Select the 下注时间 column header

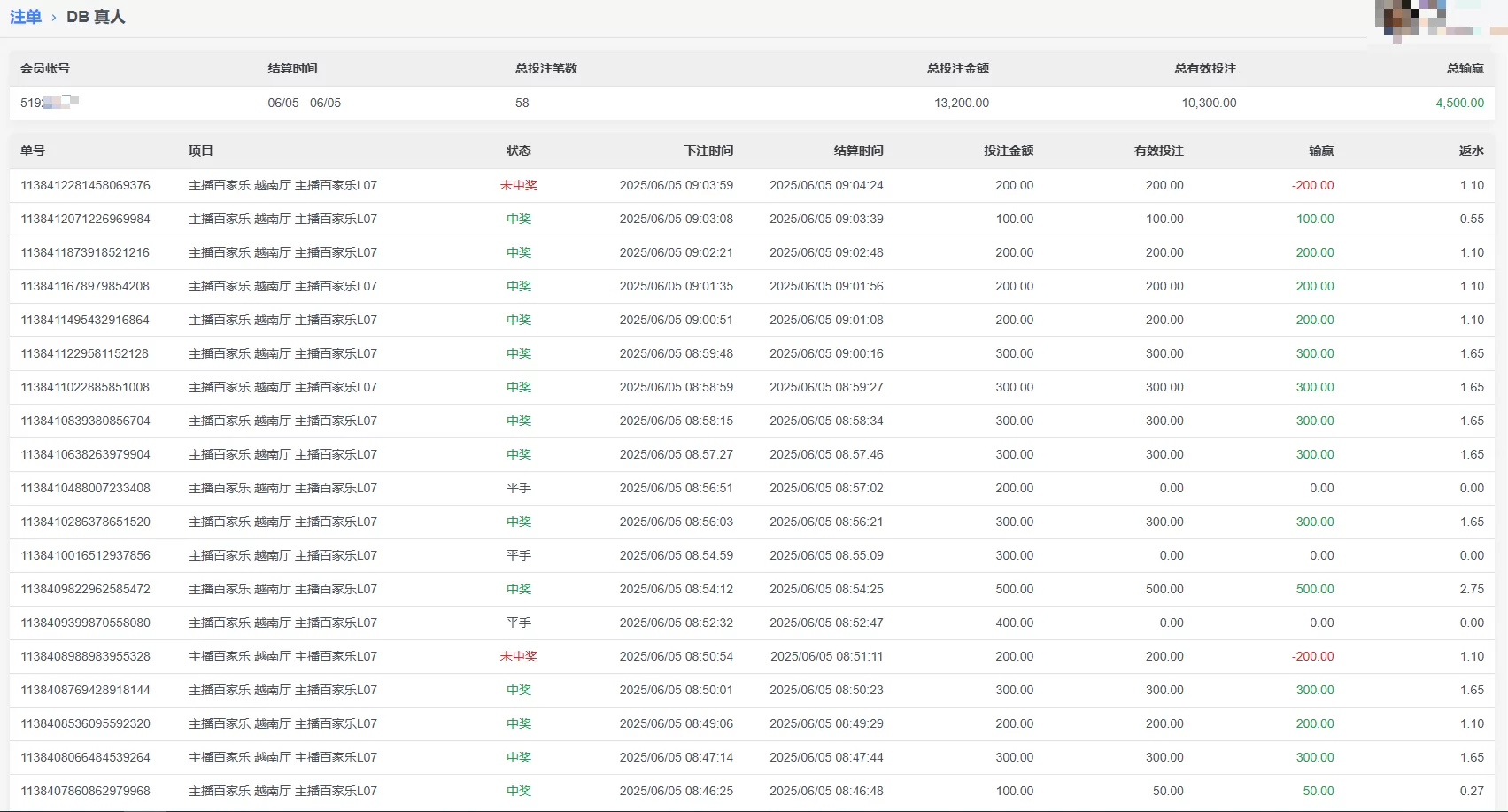click(x=708, y=151)
